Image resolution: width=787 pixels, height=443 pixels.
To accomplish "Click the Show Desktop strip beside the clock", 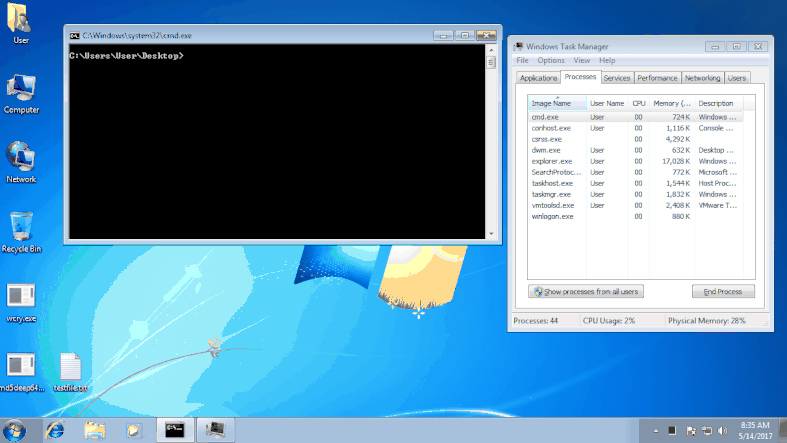I will (x=783, y=430).
